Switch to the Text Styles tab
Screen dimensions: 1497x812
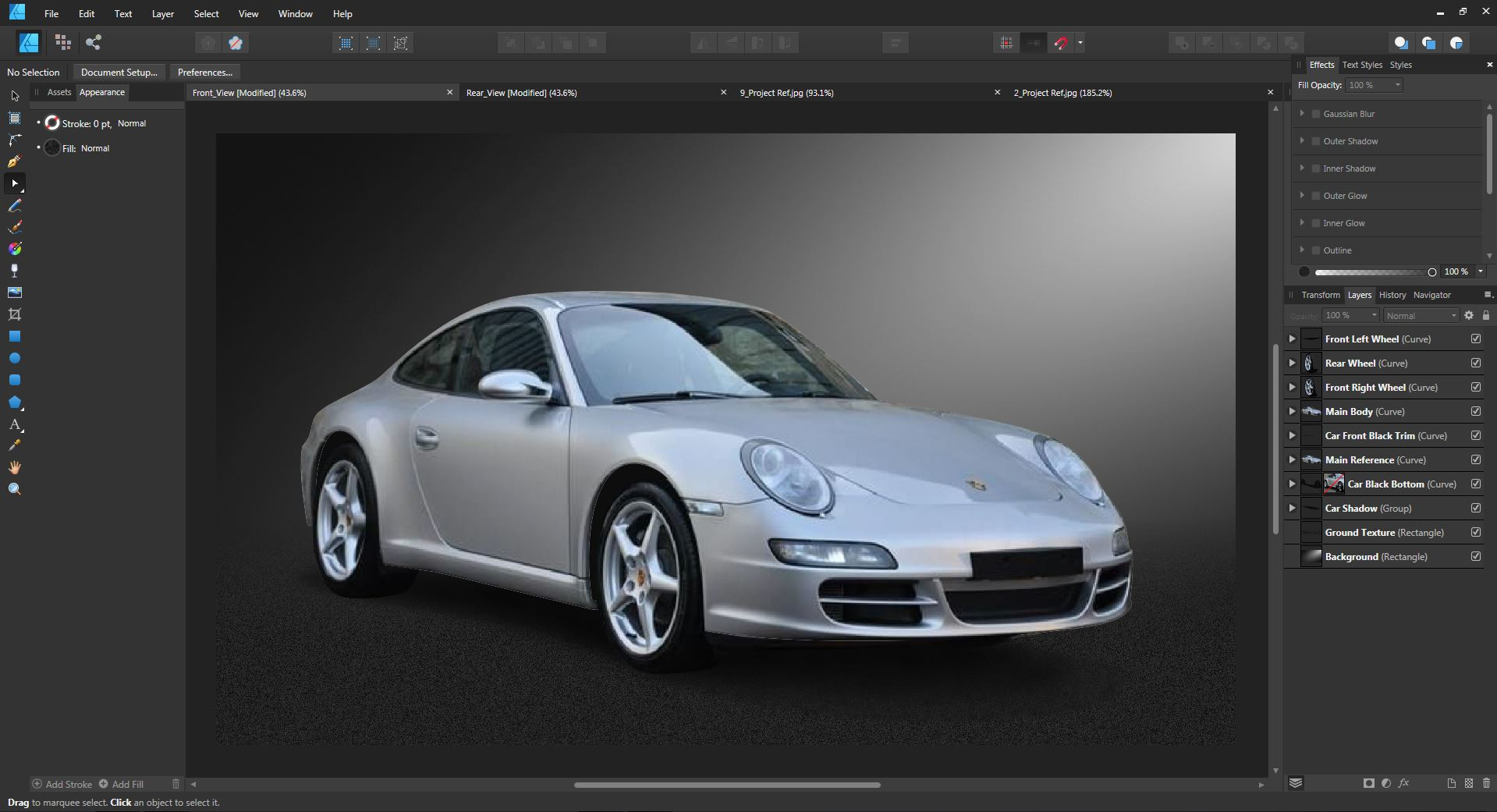pyautogui.click(x=1362, y=65)
